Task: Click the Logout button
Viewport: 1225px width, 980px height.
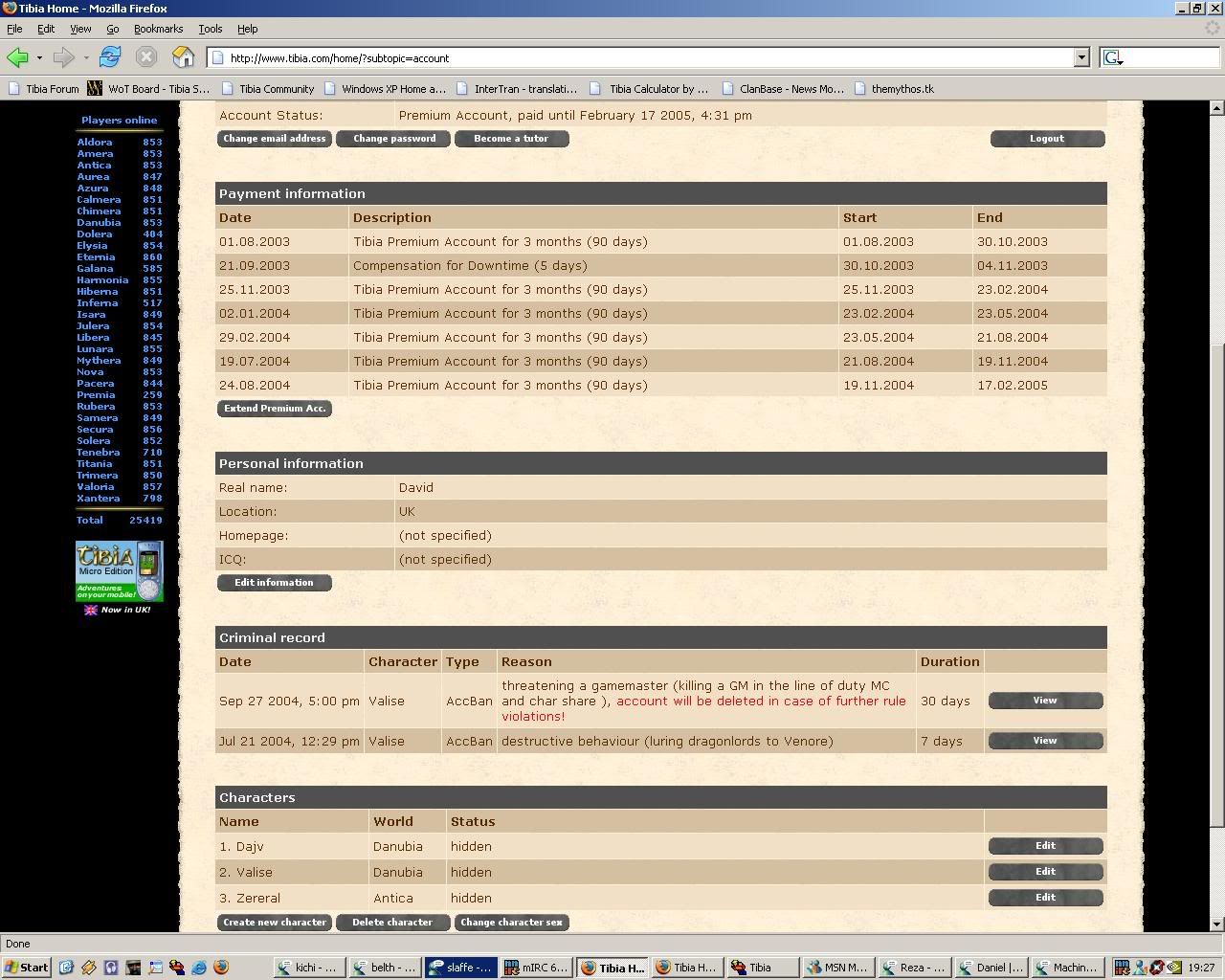Action: (1047, 139)
